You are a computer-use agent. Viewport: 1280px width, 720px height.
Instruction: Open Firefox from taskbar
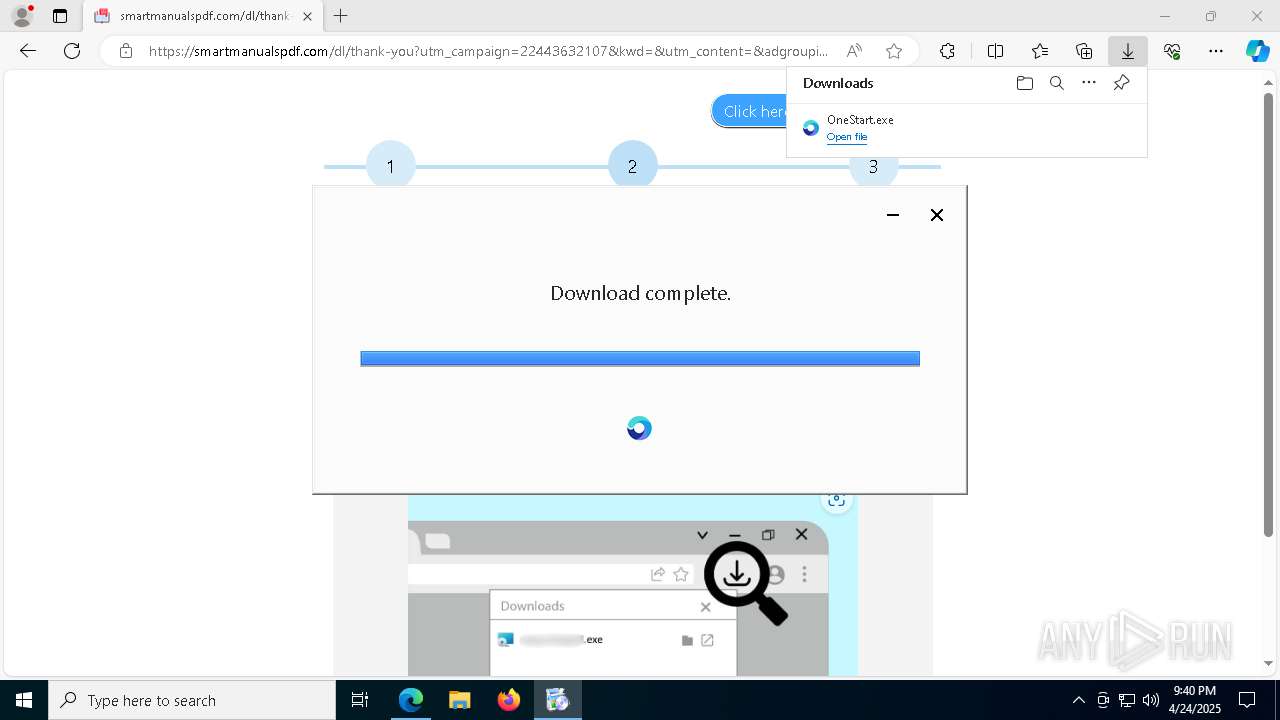coord(508,700)
